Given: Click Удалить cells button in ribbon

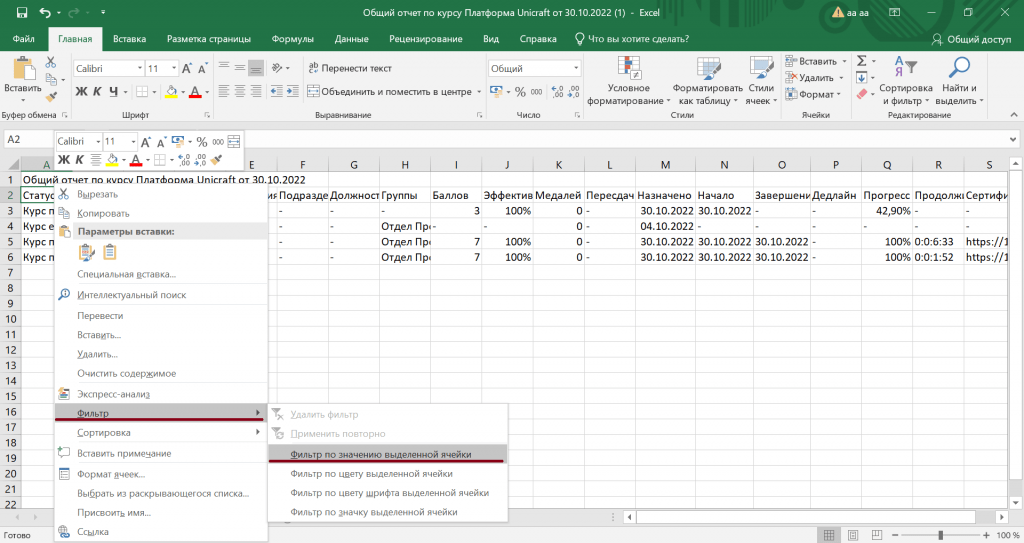Looking at the screenshot, I should (x=814, y=78).
